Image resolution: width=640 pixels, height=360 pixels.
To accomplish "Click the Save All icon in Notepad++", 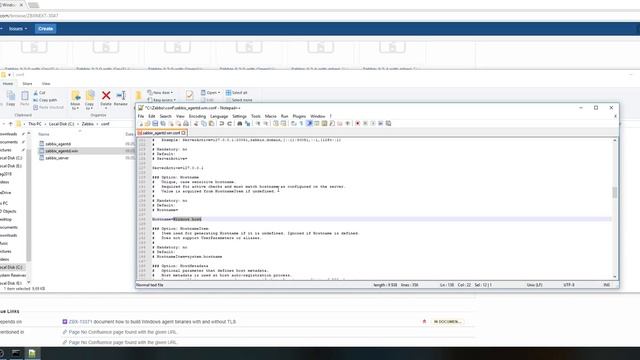I will [162, 123].
